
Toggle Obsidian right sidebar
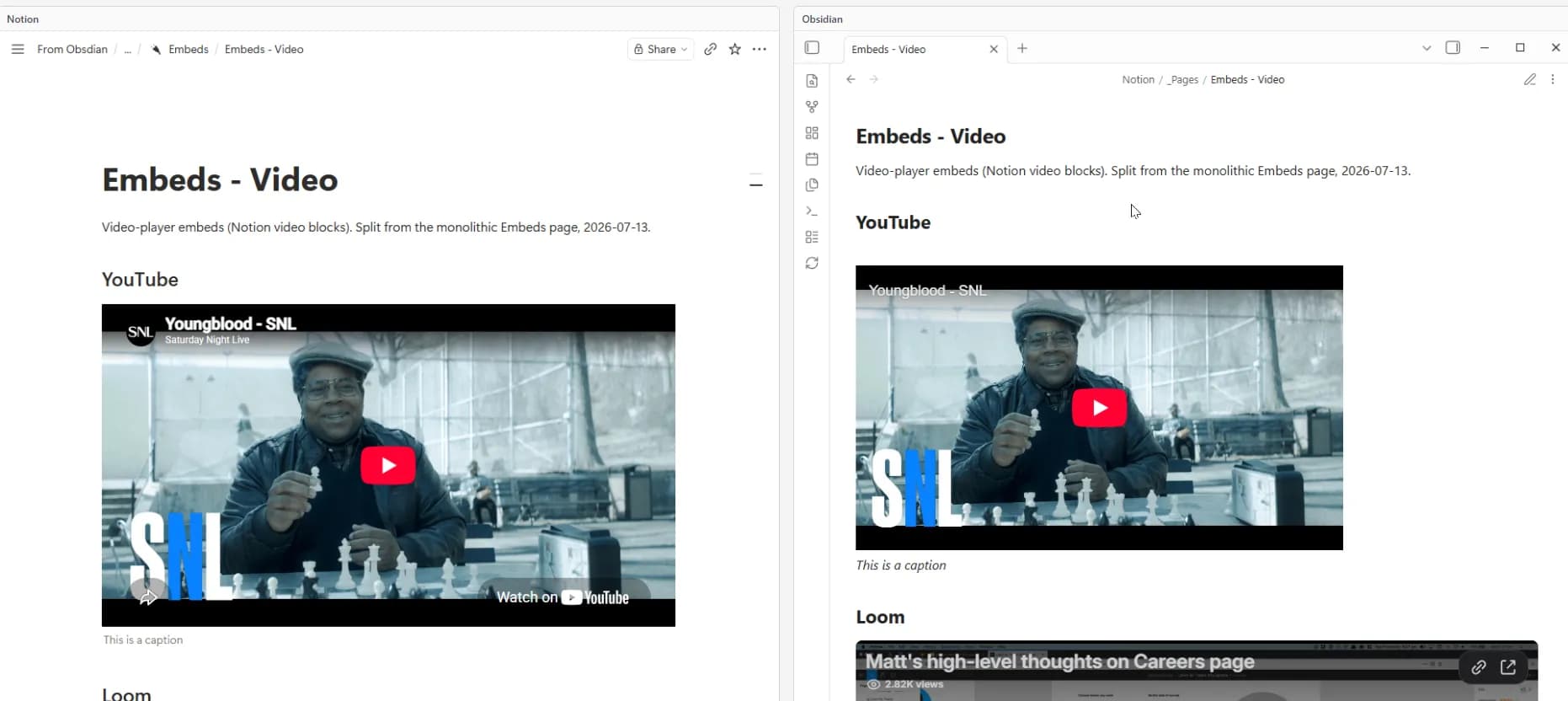[1453, 47]
